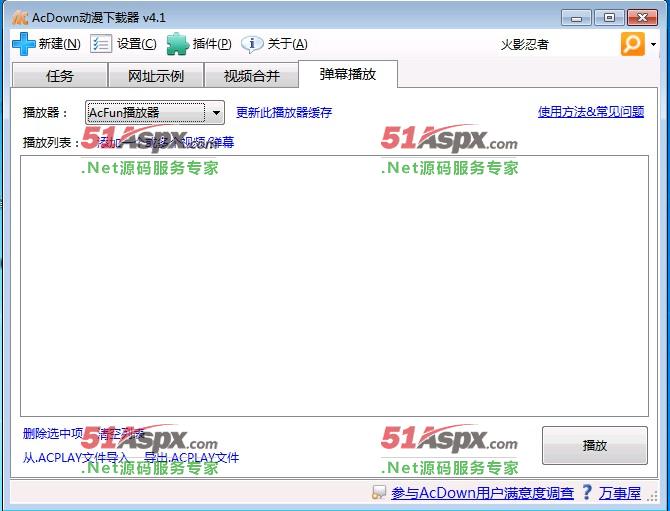Switch to the 任务 tab
This screenshot has height=511, width=670.
tap(60, 76)
